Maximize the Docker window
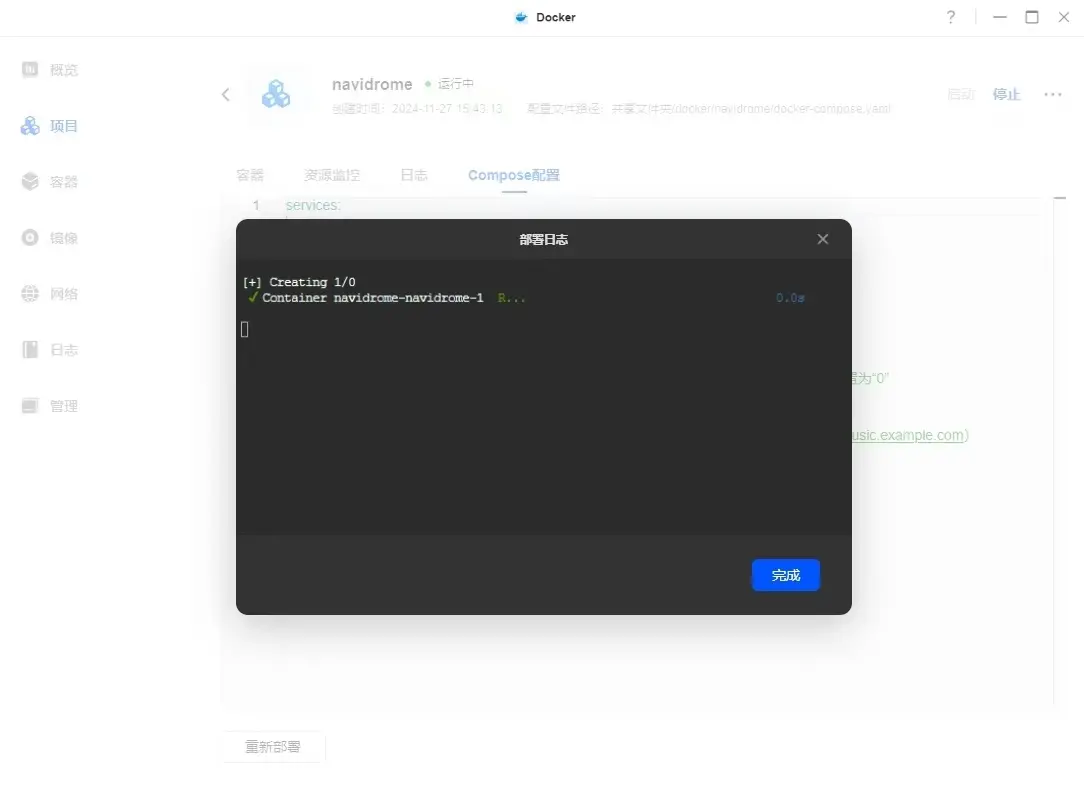1084x791 pixels. (x=1031, y=17)
